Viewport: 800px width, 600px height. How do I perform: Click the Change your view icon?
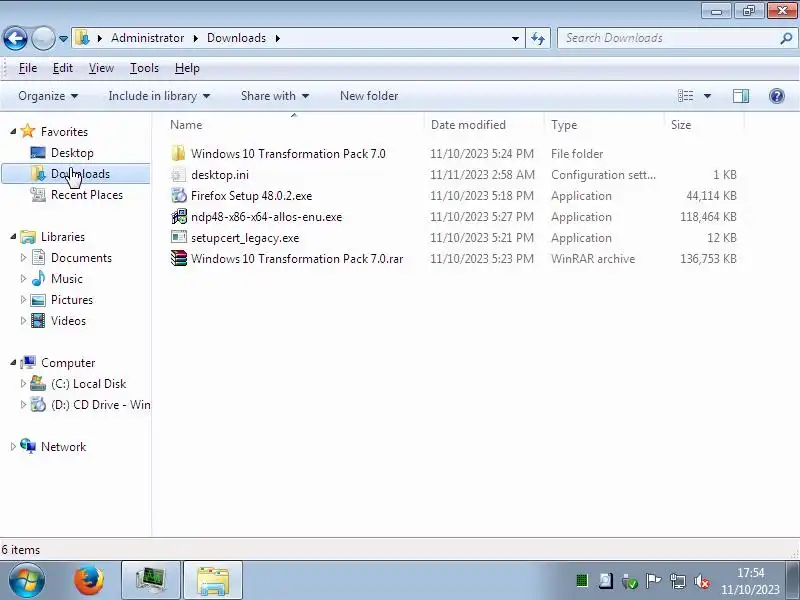[685, 96]
